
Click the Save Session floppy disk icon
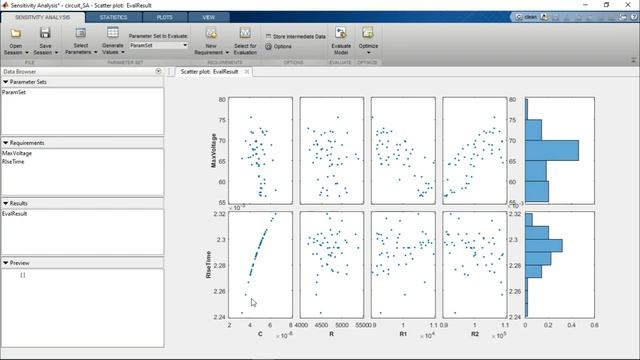pos(45,33)
